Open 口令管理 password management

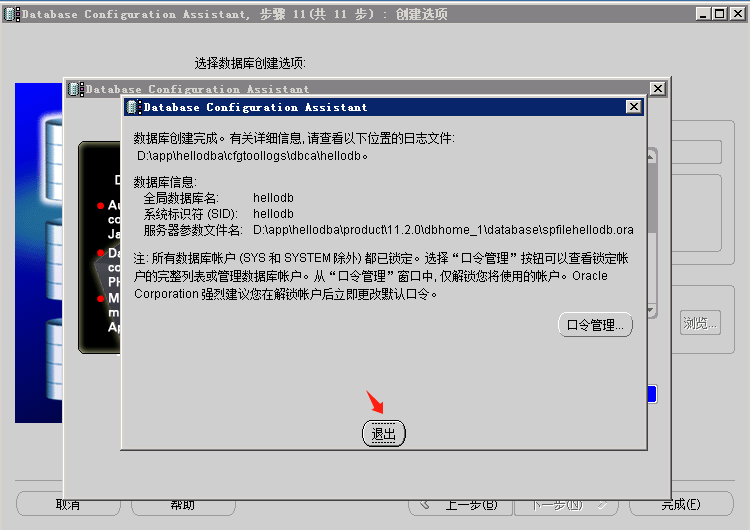click(595, 325)
